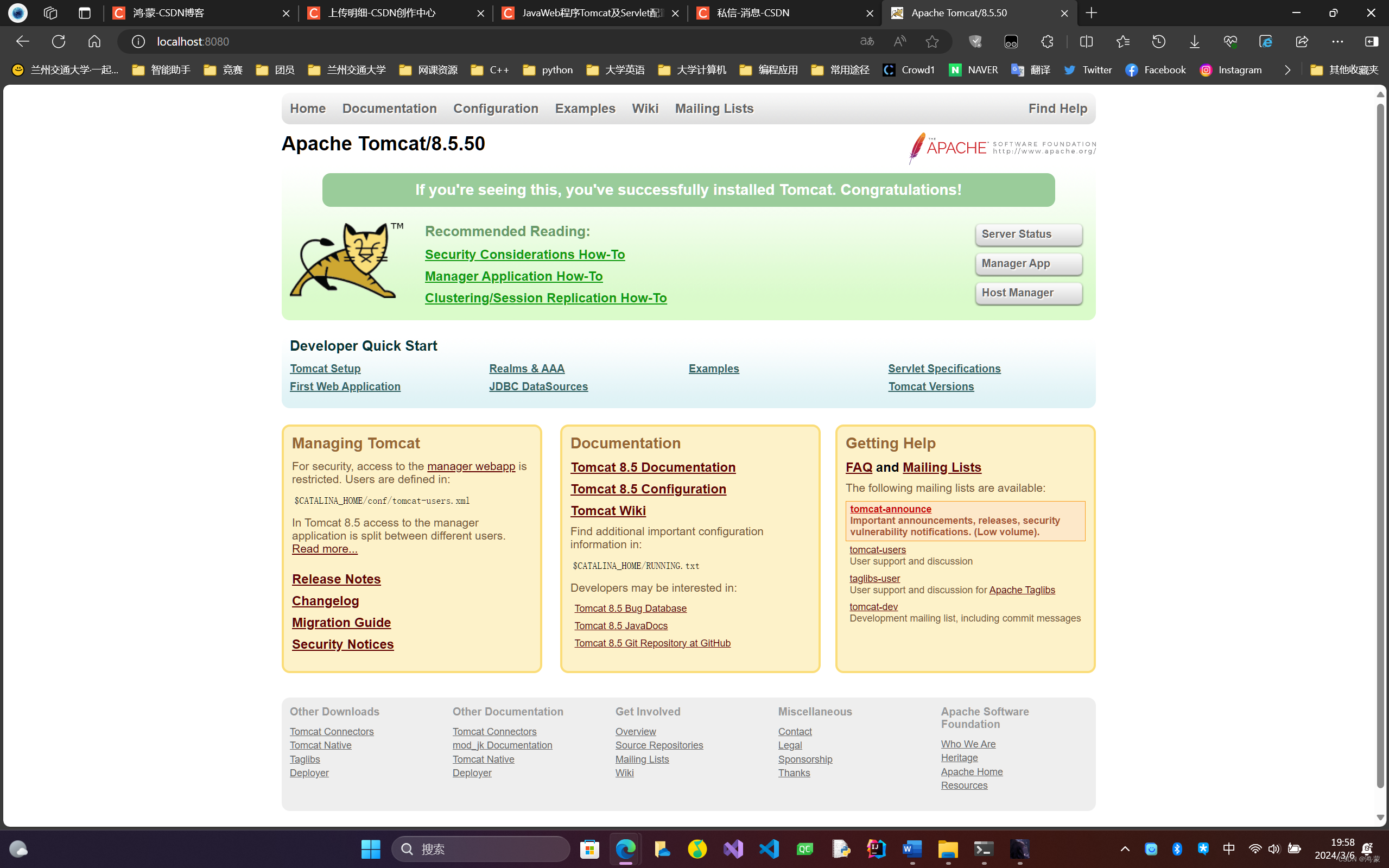Close the Apache Tomcat/8.5.50 tab
This screenshot has height=868, width=1389.
pyautogui.click(x=1065, y=12)
